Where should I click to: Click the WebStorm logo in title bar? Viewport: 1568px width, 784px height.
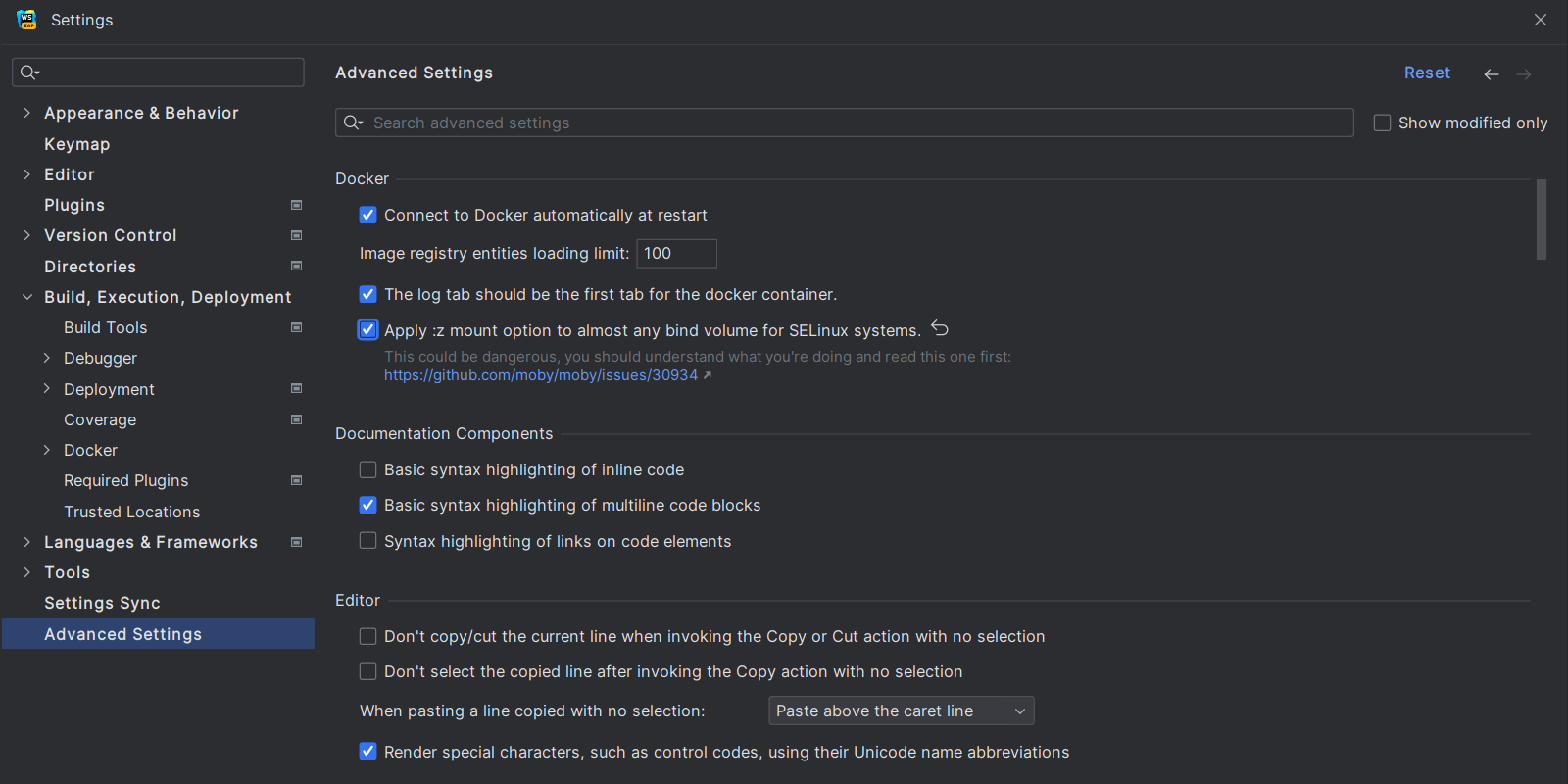26,20
